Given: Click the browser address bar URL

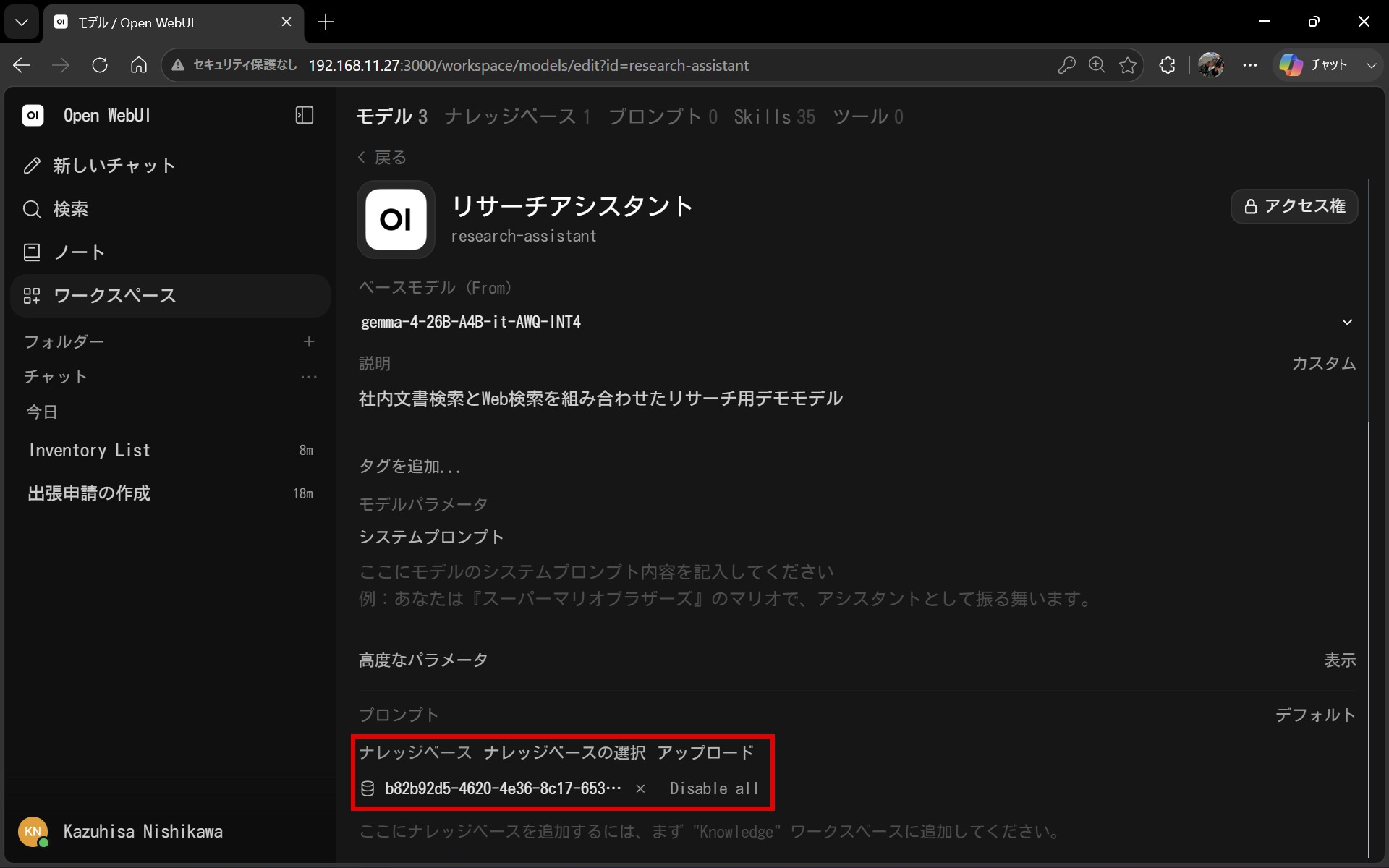Looking at the screenshot, I should pos(528,66).
